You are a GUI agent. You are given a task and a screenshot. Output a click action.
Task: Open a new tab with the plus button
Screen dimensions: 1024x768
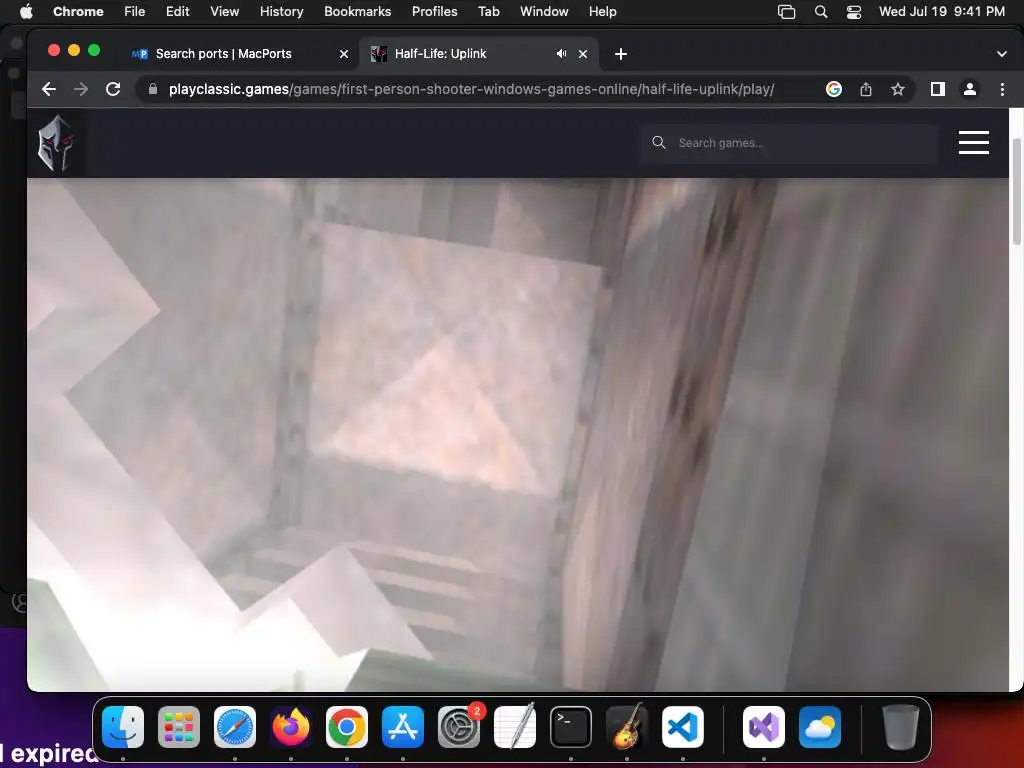tap(620, 54)
